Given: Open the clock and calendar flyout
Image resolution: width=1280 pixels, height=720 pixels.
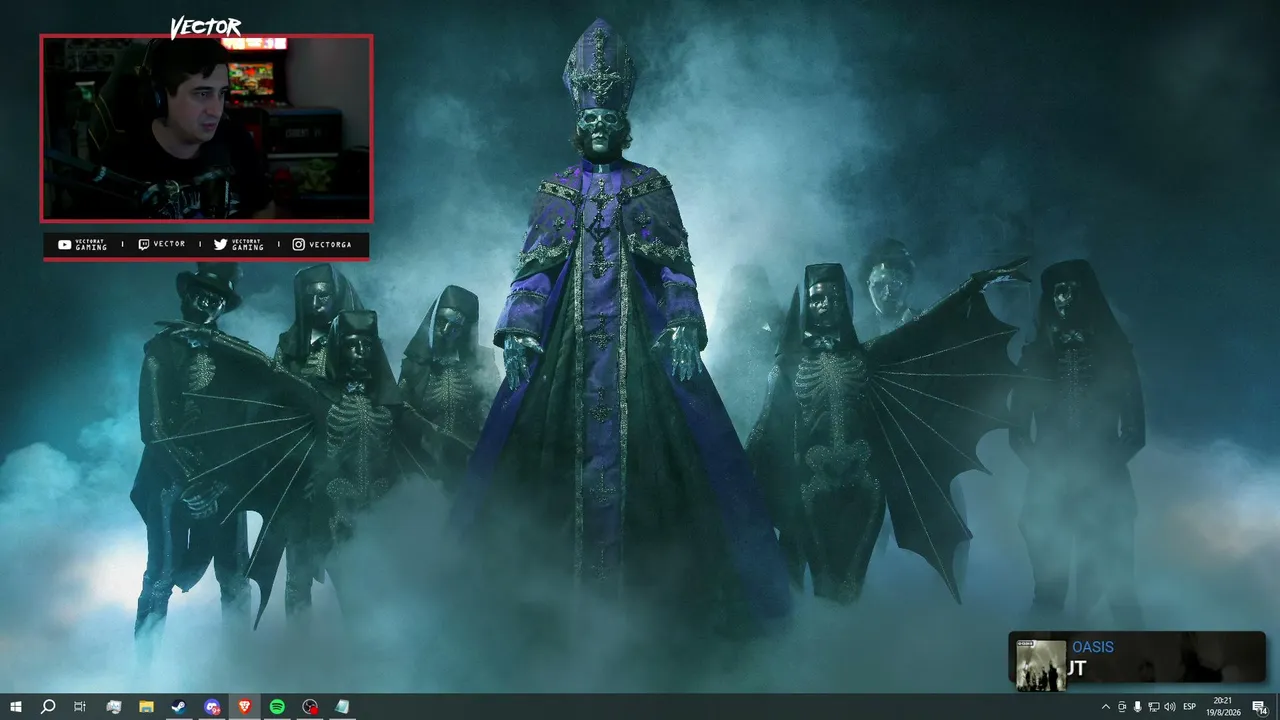Looking at the screenshot, I should click(1222, 707).
